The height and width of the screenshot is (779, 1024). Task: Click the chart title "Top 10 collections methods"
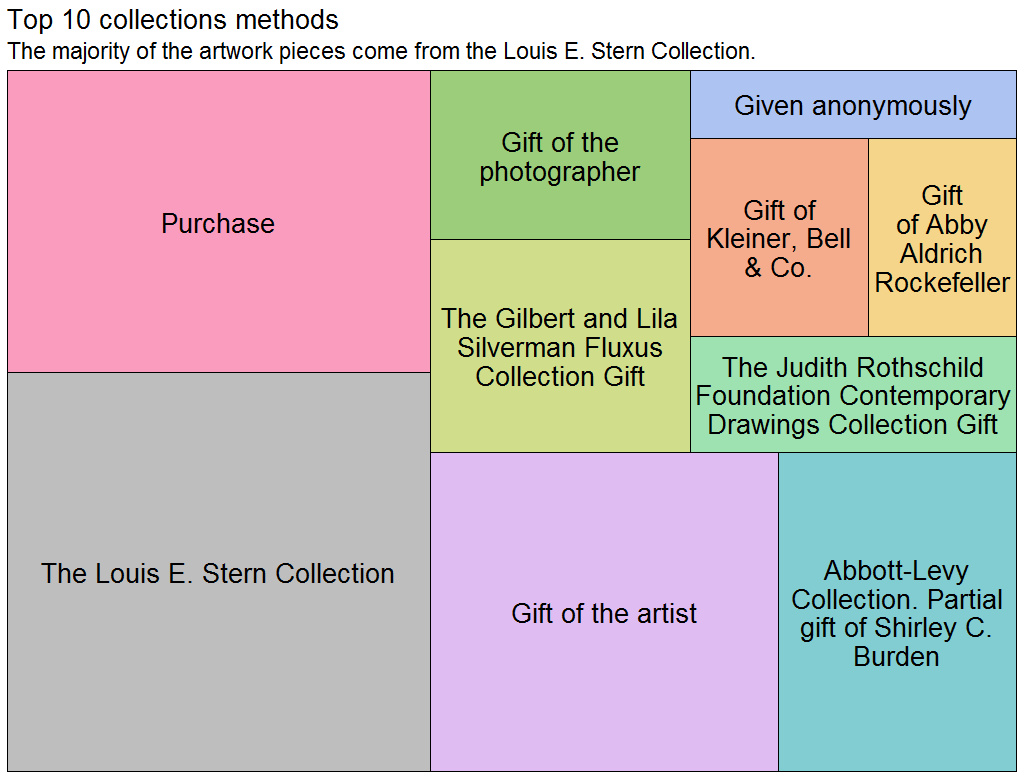point(173,20)
